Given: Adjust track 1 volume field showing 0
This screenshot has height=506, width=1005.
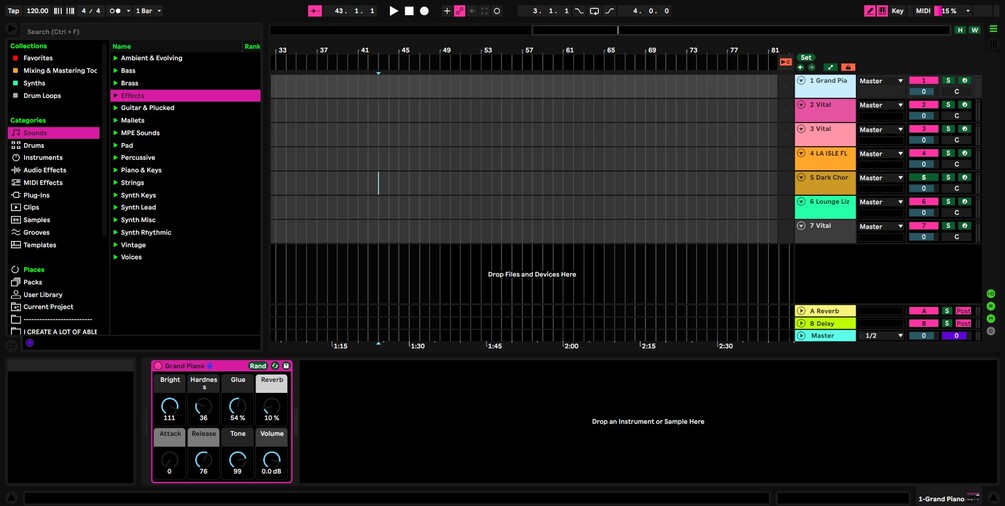Looking at the screenshot, I should coord(923,92).
